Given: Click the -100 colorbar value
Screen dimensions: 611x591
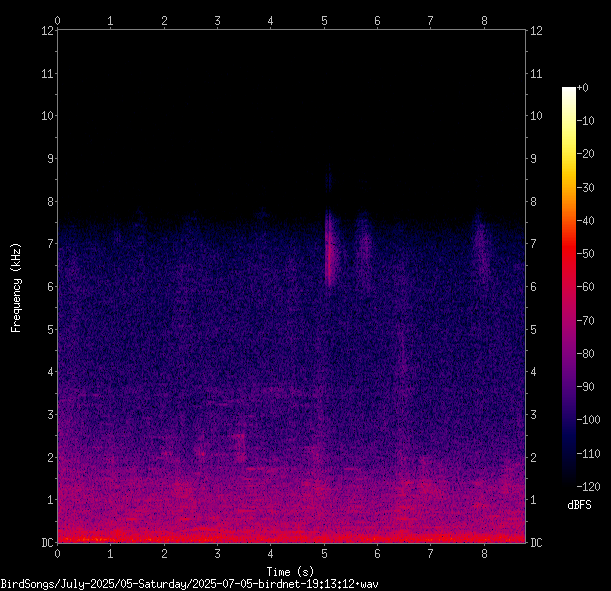Looking at the screenshot, I should [x=588, y=420].
